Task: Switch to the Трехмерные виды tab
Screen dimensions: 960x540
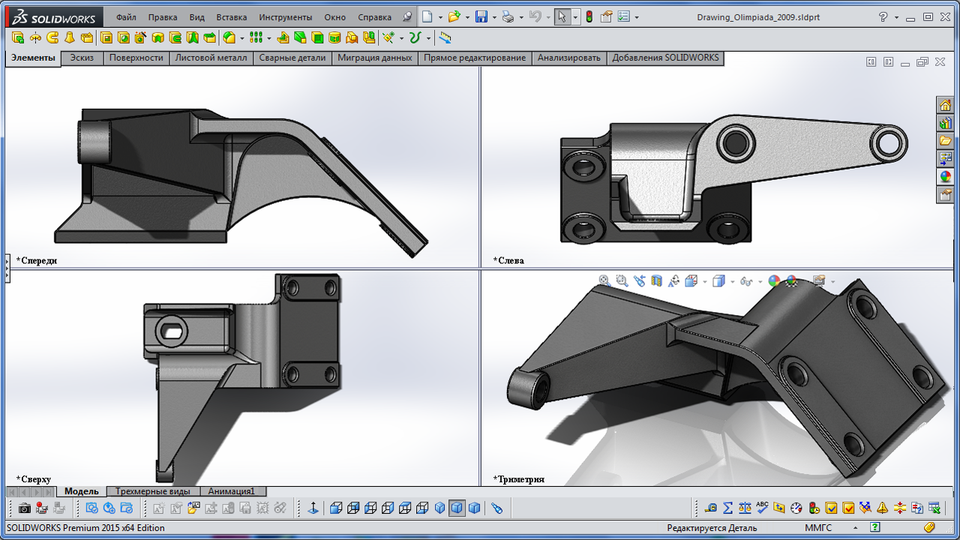Action: [x=153, y=491]
